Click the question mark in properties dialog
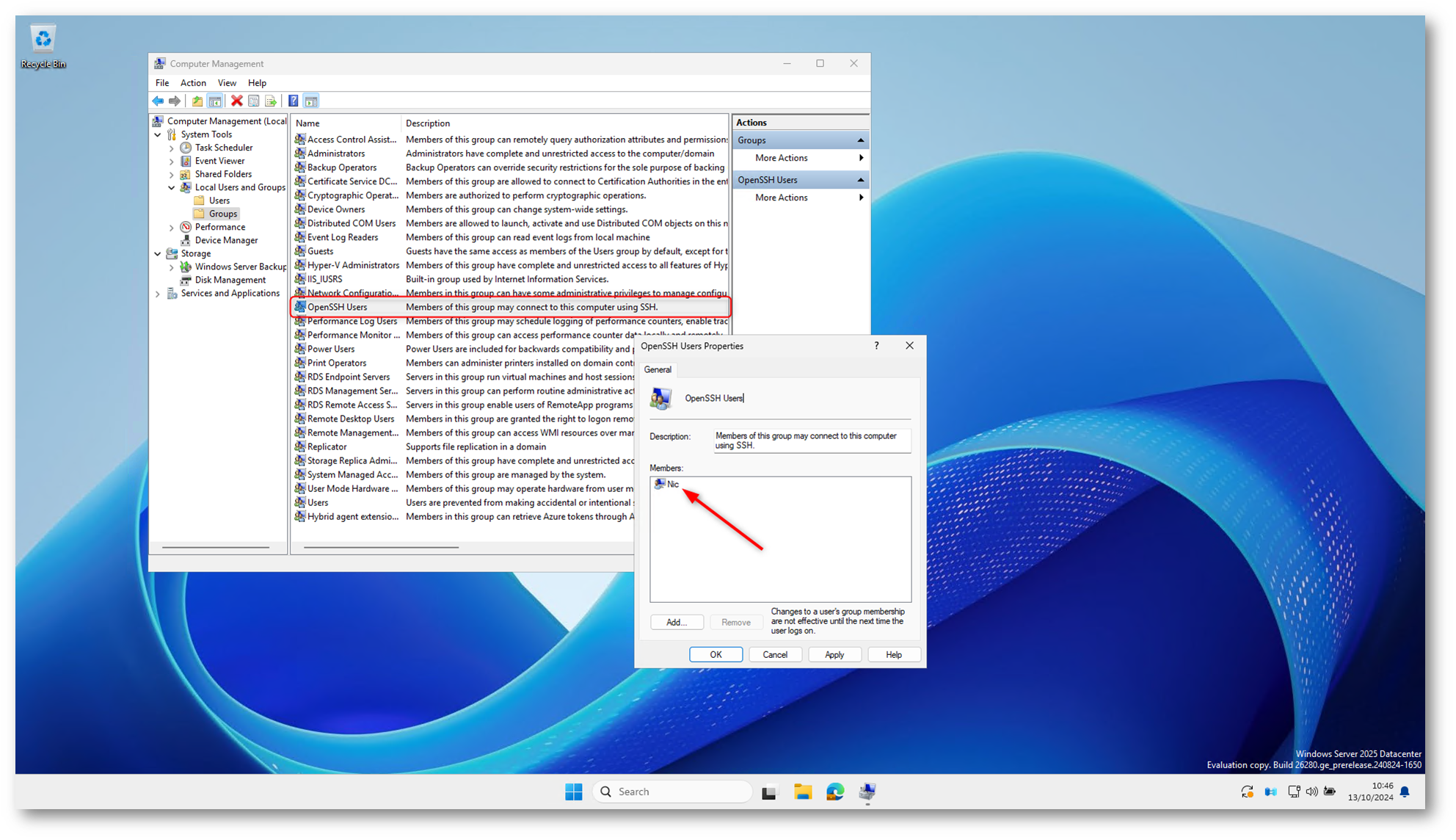The width and height of the screenshot is (1456, 840). point(876,346)
